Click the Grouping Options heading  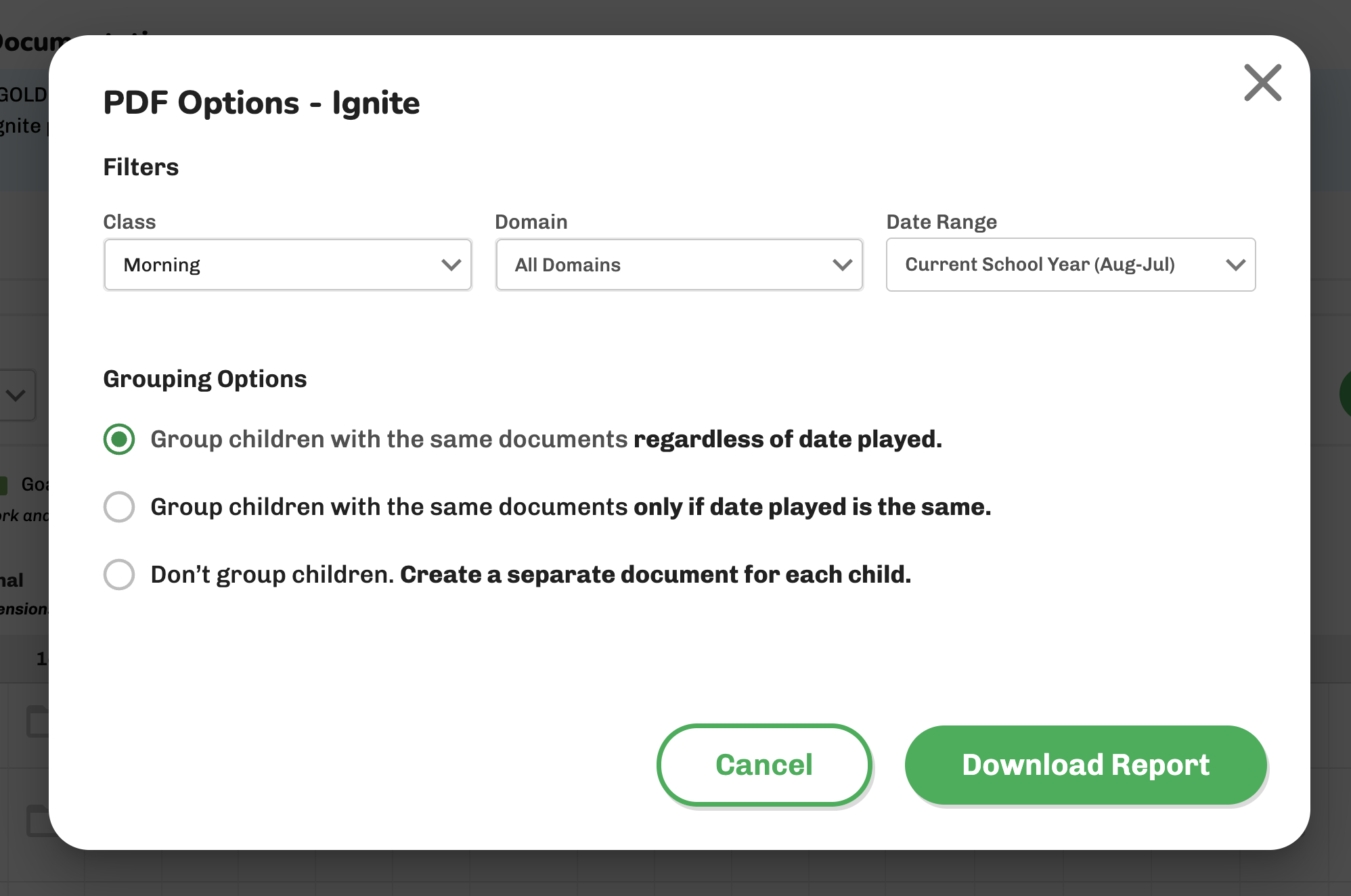(205, 379)
